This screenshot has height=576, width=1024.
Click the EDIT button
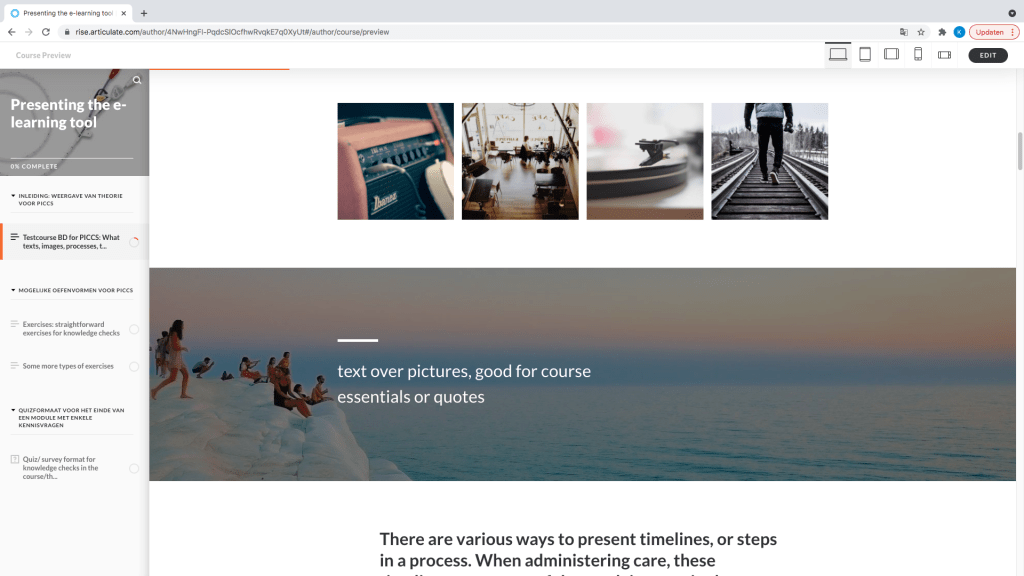tap(987, 56)
